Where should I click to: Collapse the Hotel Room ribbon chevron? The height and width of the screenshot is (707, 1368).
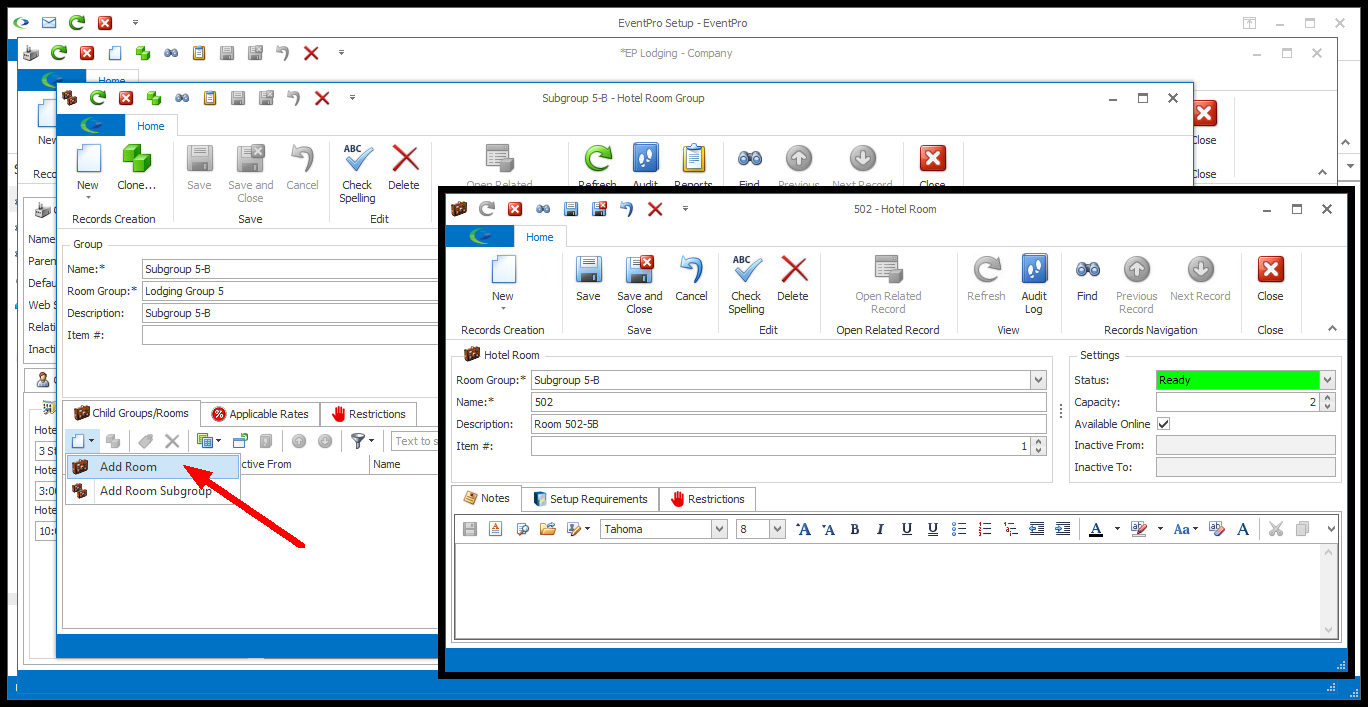(1331, 328)
